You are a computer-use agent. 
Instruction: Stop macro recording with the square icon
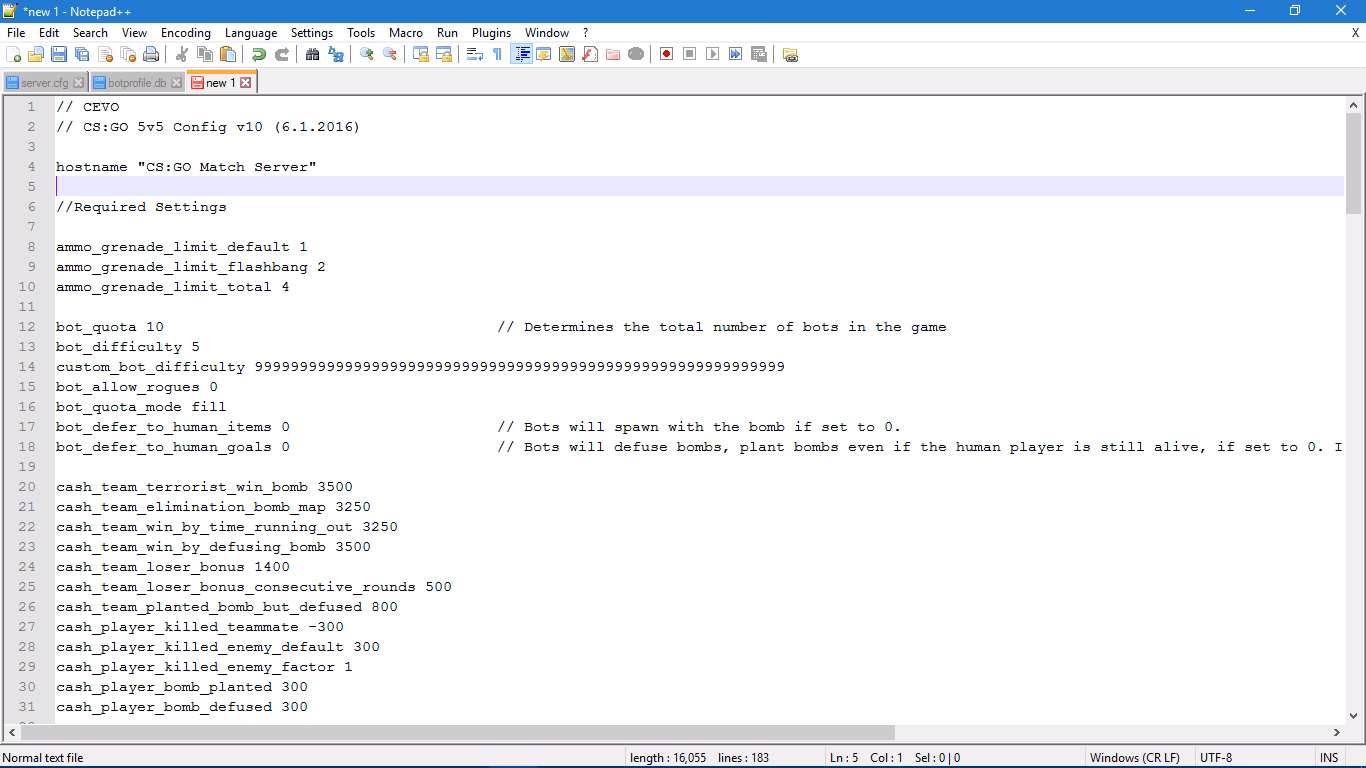point(690,54)
